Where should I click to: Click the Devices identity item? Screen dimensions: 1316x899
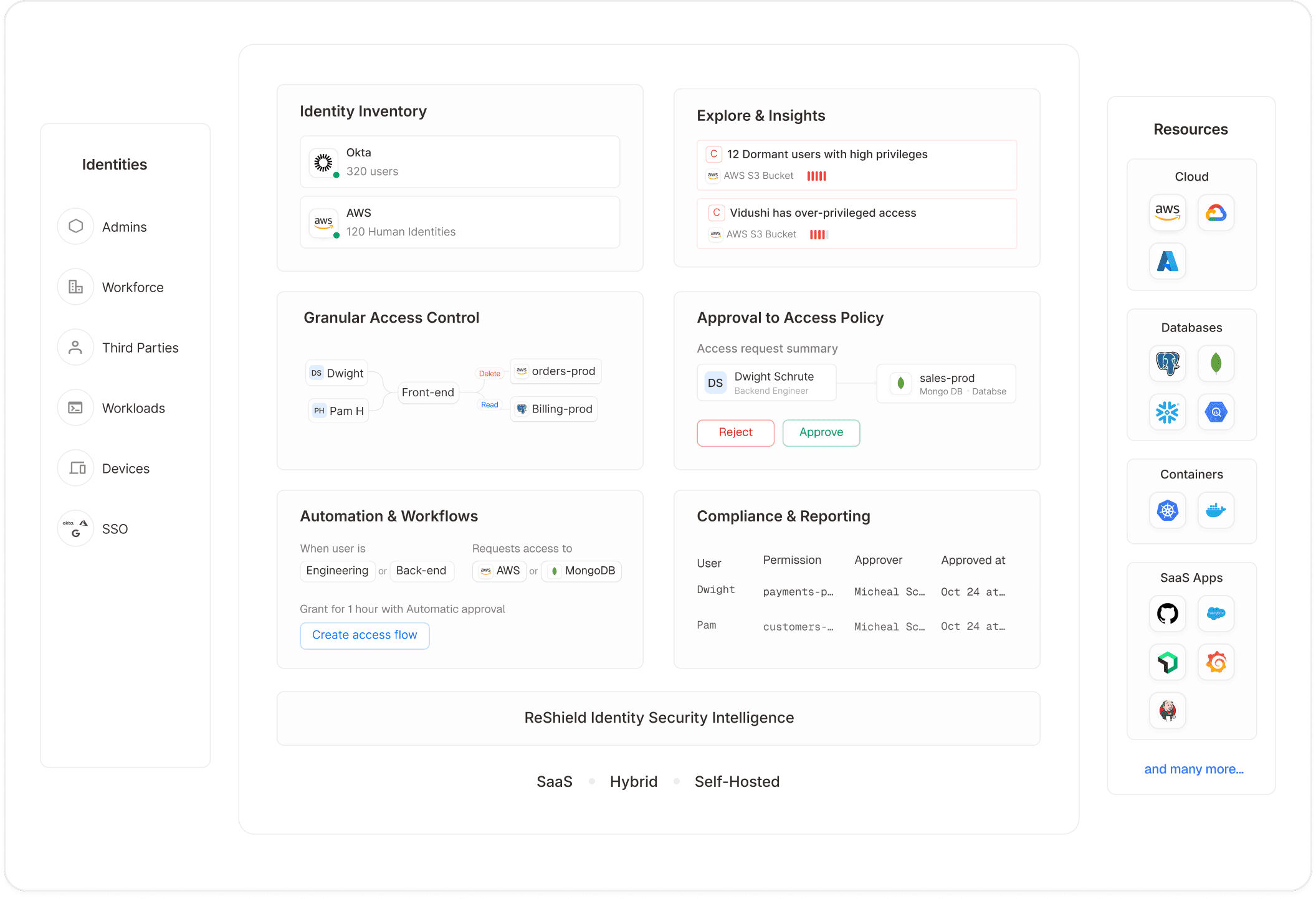tap(125, 469)
